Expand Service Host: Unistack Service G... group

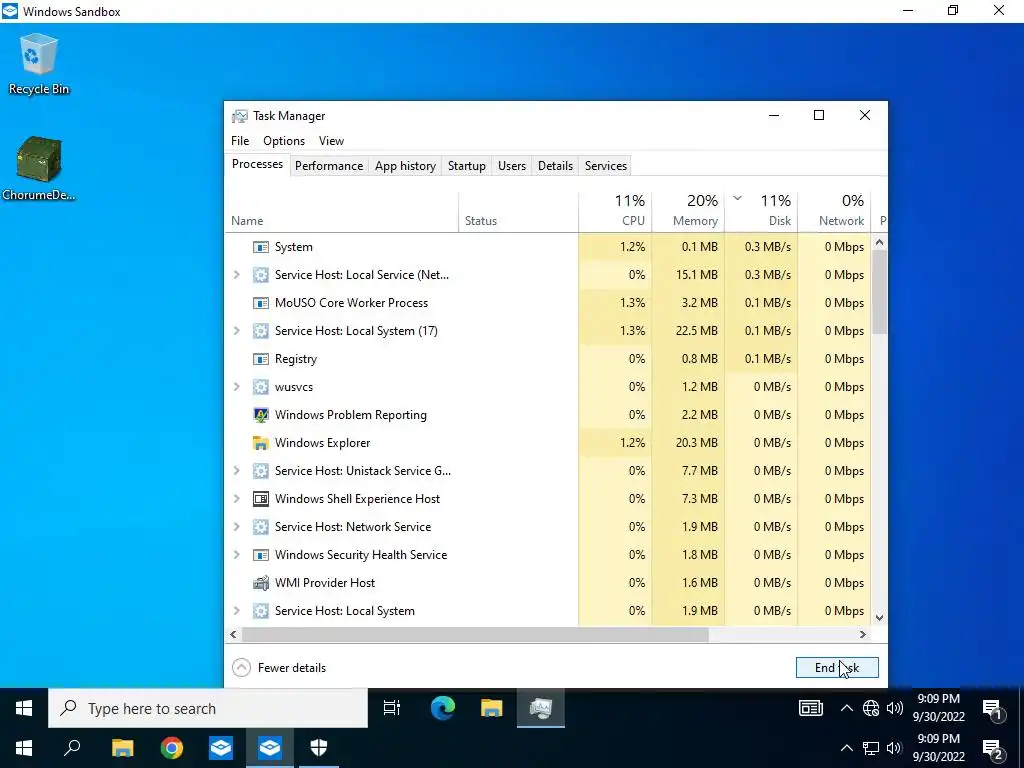coord(236,471)
